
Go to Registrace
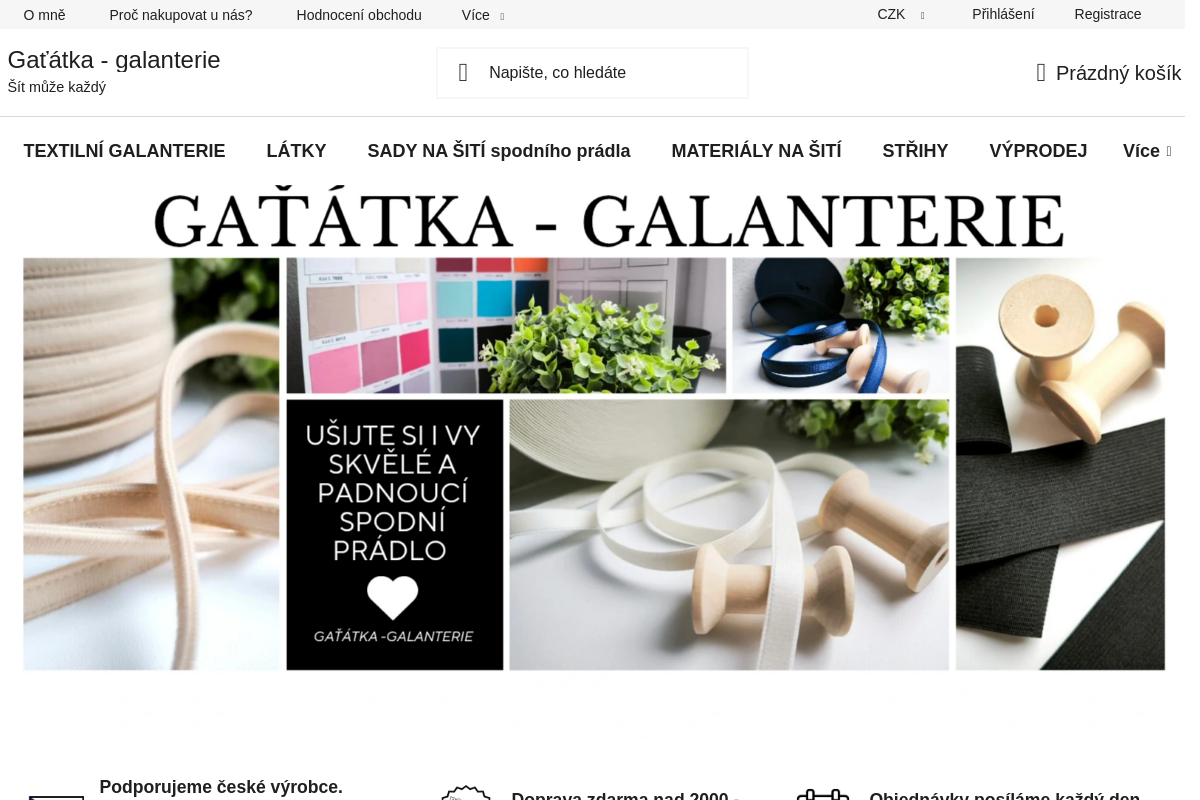pyautogui.click(x=1108, y=14)
